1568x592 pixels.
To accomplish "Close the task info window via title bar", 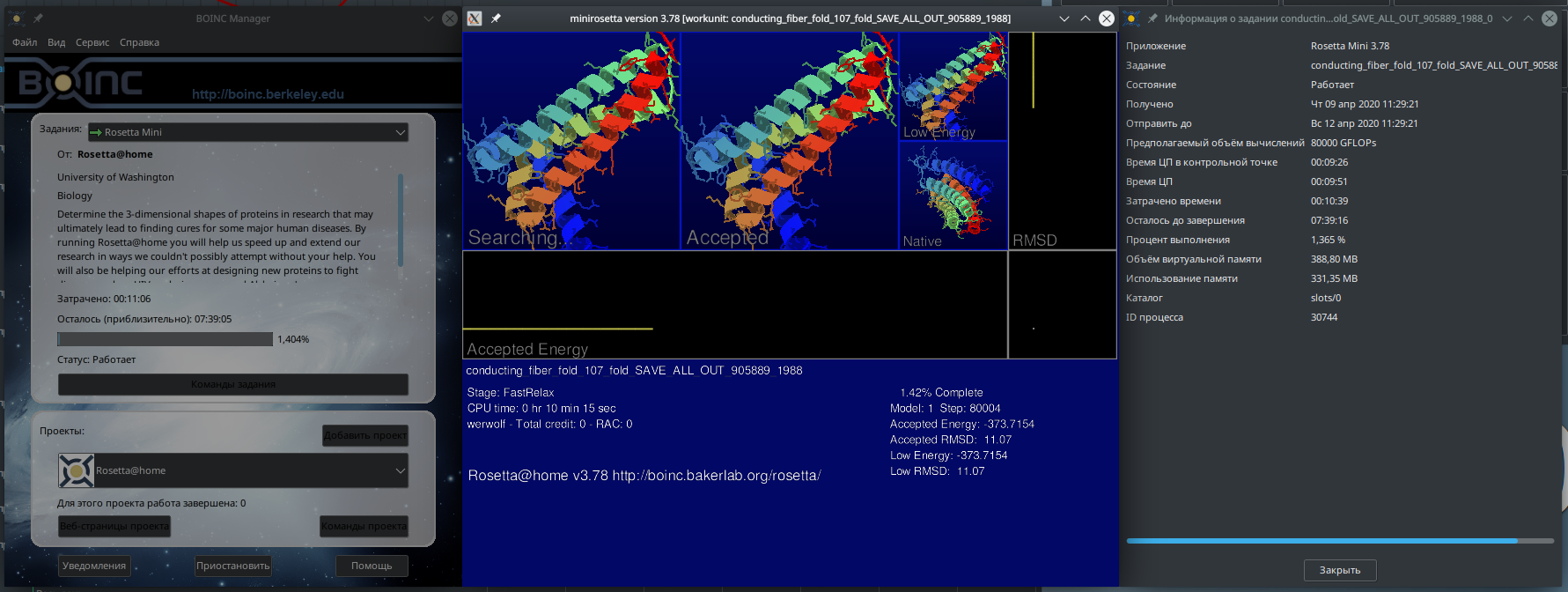I will 1550,18.
